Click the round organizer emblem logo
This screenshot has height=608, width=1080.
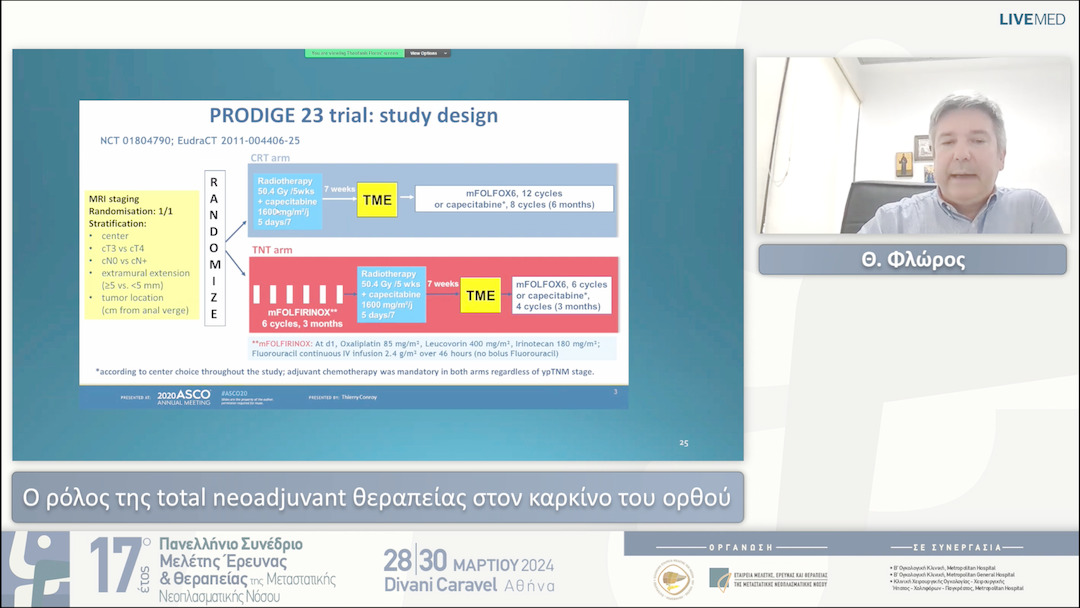[x=673, y=580]
